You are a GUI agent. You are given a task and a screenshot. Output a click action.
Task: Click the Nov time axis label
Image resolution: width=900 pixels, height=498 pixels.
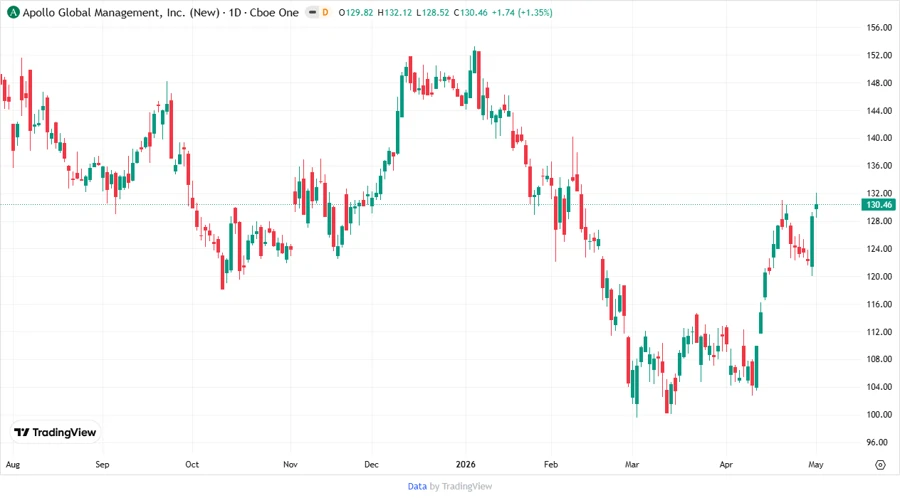[x=290, y=465]
